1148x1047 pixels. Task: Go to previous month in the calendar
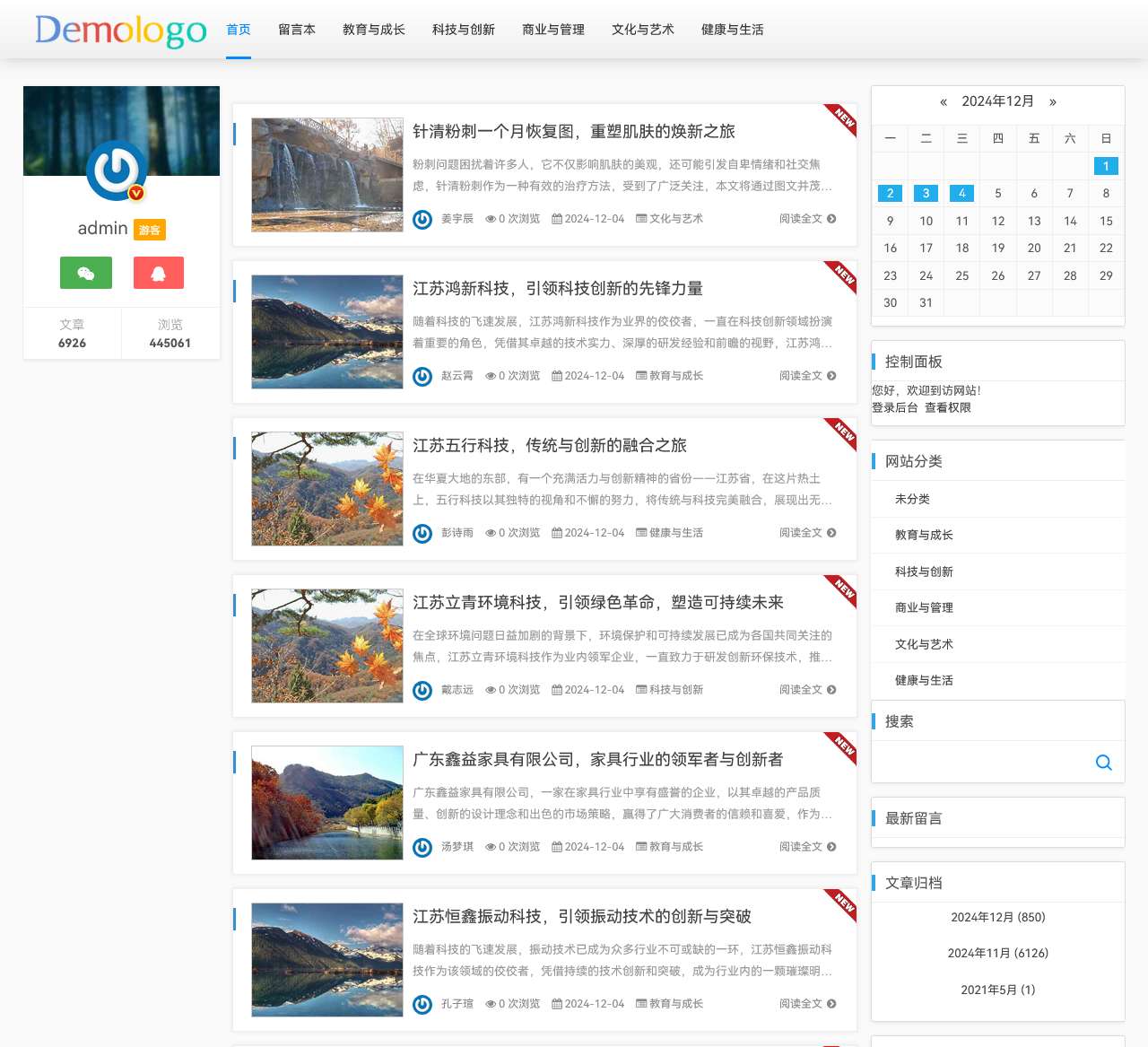[943, 101]
